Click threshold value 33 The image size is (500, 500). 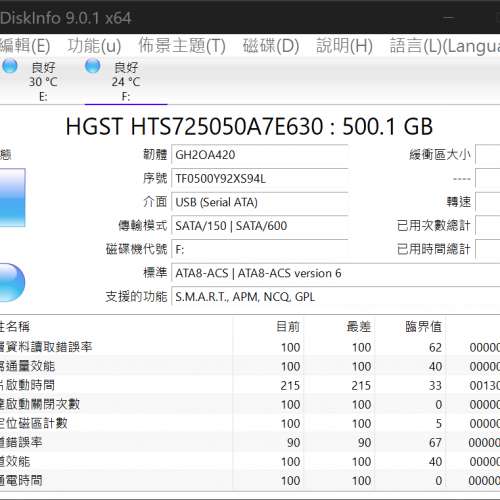tap(435, 386)
